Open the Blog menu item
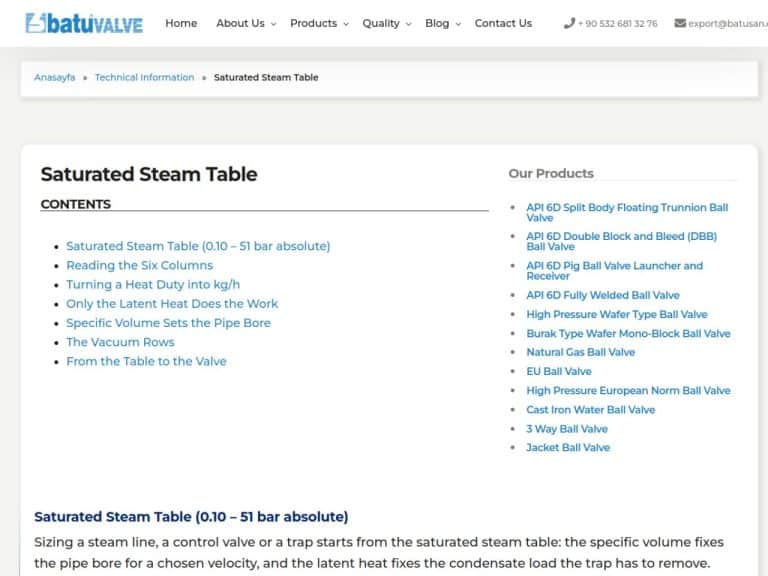Viewport: 768px width, 576px height. pyautogui.click(x=437, y=23)
